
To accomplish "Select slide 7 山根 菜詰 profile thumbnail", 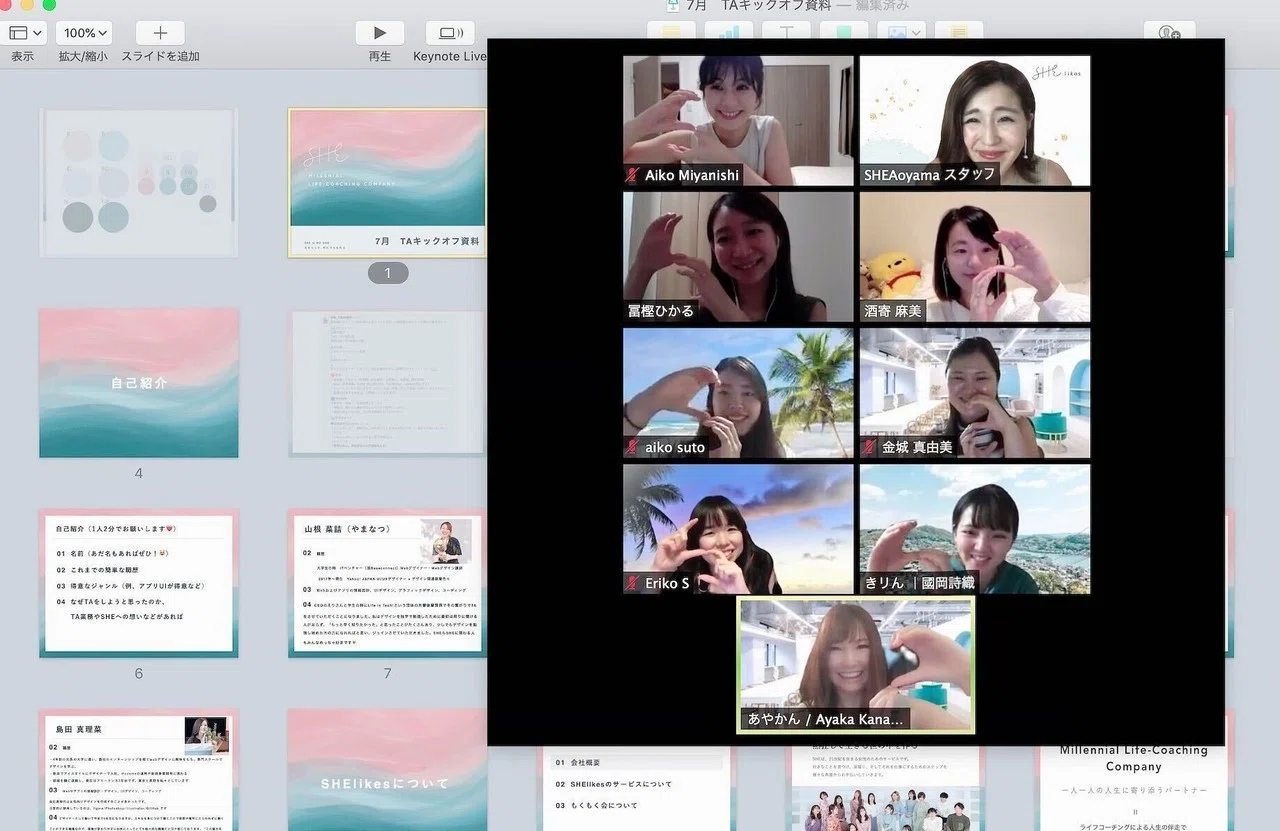I will click(x=387, y=583).
